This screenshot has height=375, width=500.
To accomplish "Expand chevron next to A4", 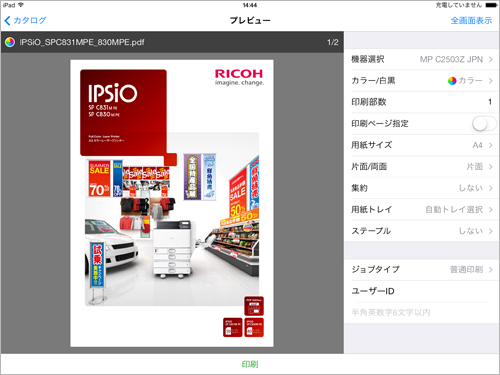I will pos(491,145).
